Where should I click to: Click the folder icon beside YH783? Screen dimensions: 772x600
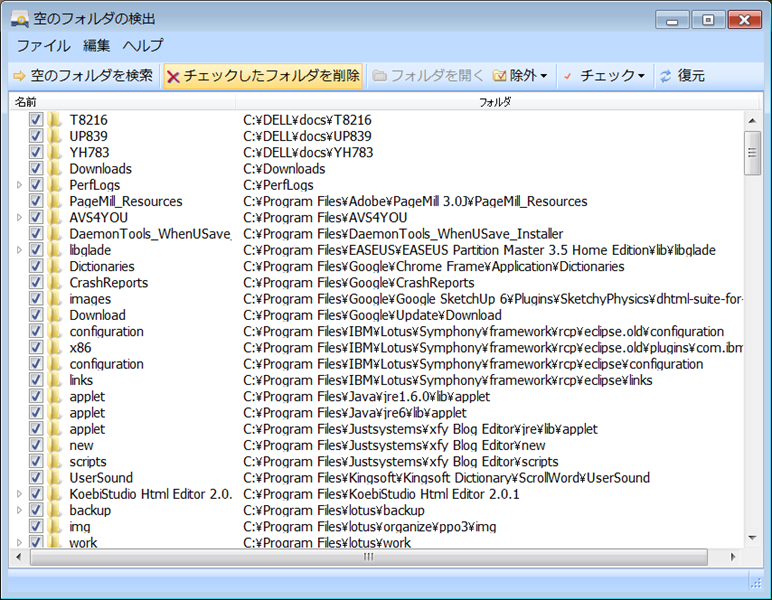click(55, 152)
